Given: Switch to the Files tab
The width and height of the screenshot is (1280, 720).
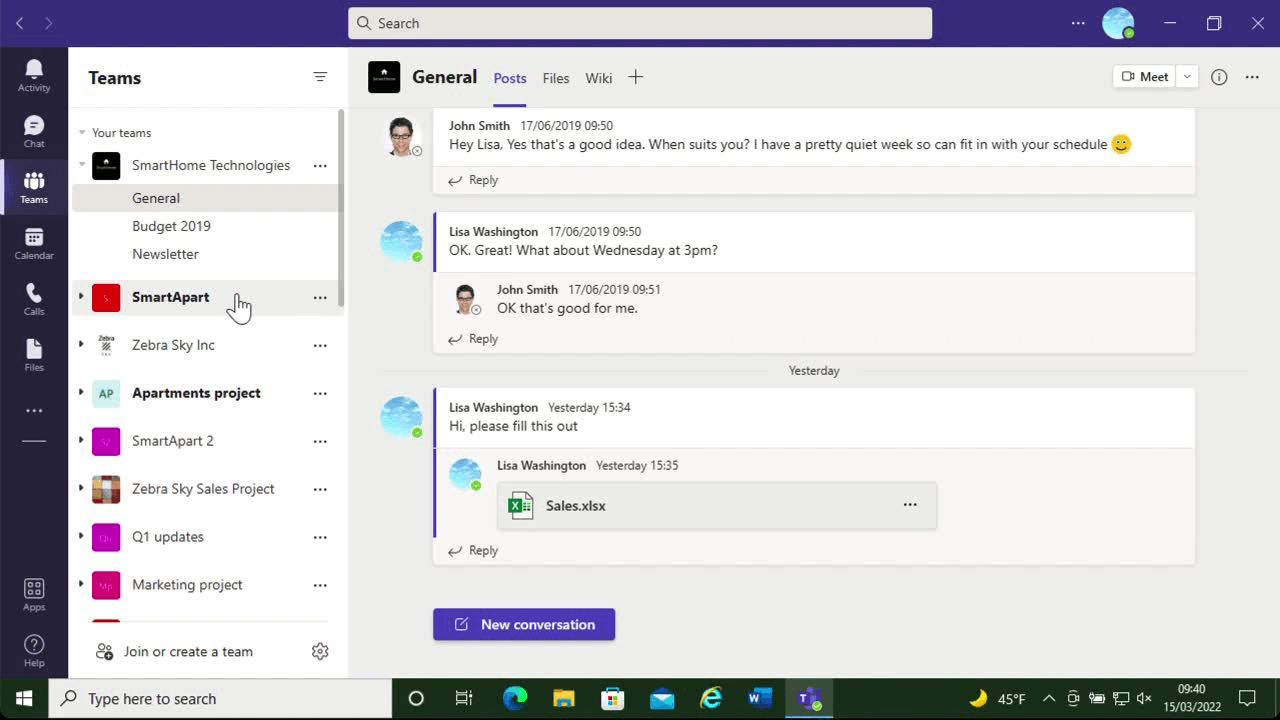Looking at the screenshot, I should 555,78.
